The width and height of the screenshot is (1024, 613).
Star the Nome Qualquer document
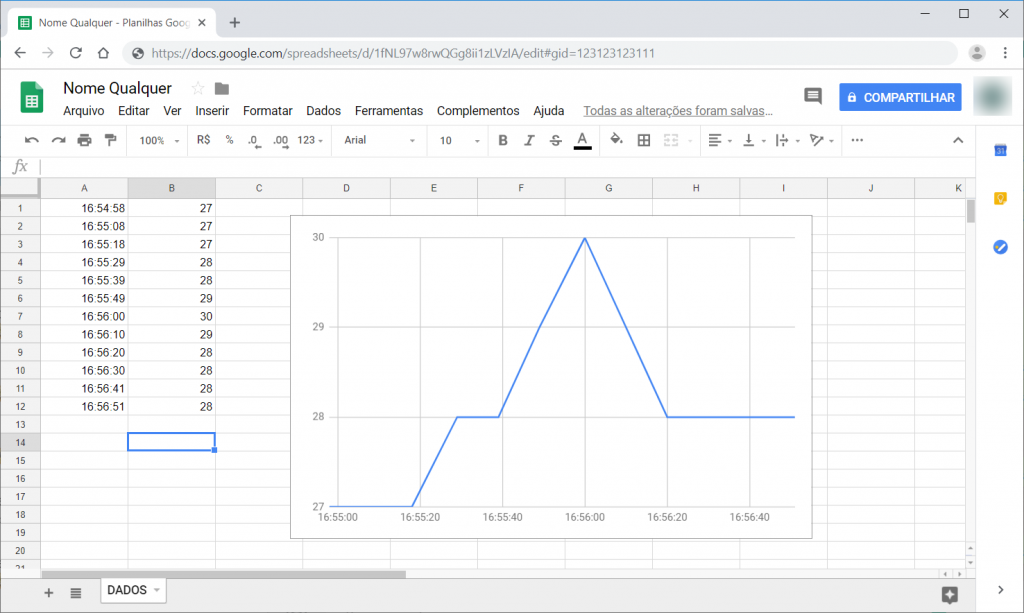pos(198,88)
